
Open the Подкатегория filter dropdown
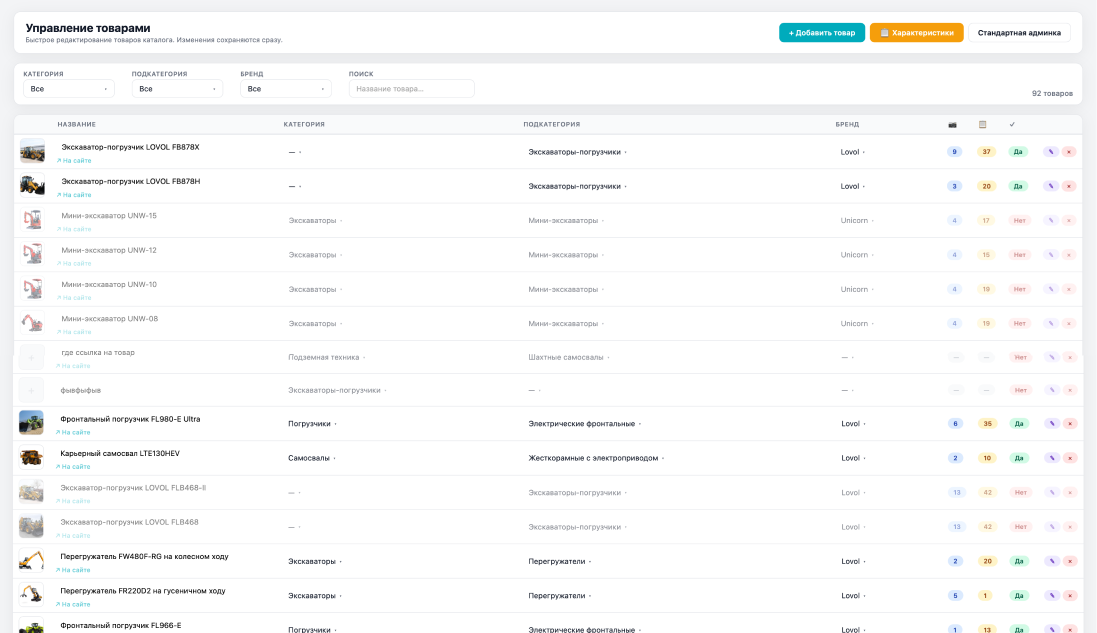pos(177,89)
